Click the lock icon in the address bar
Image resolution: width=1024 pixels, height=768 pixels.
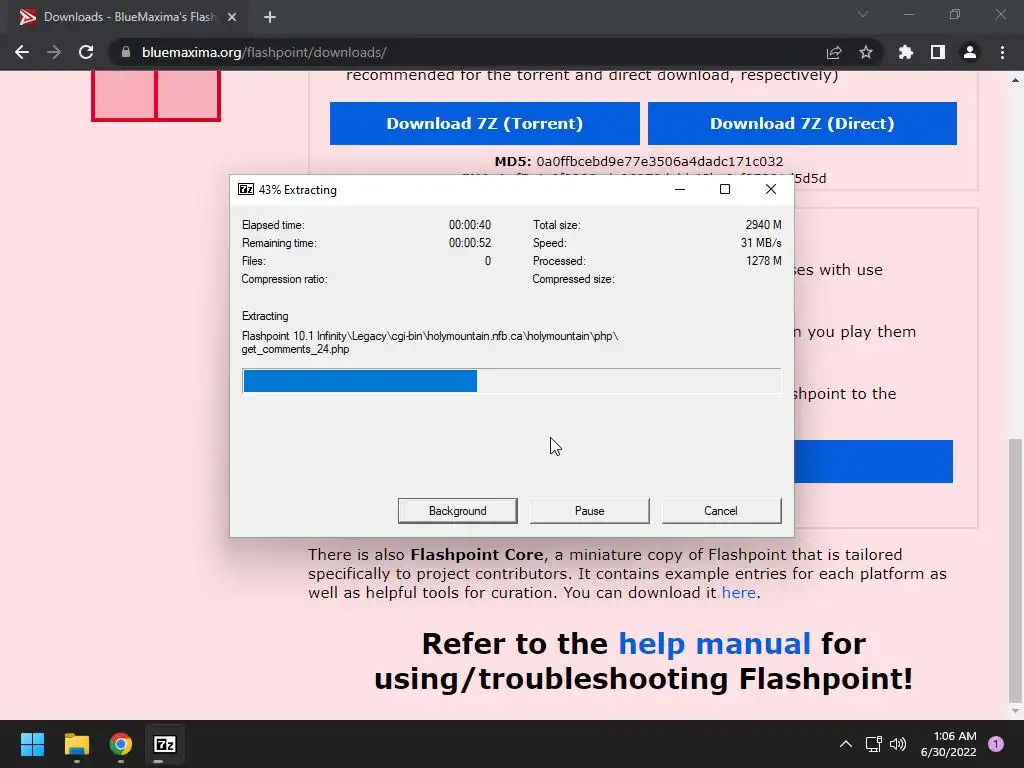point(126,52)
